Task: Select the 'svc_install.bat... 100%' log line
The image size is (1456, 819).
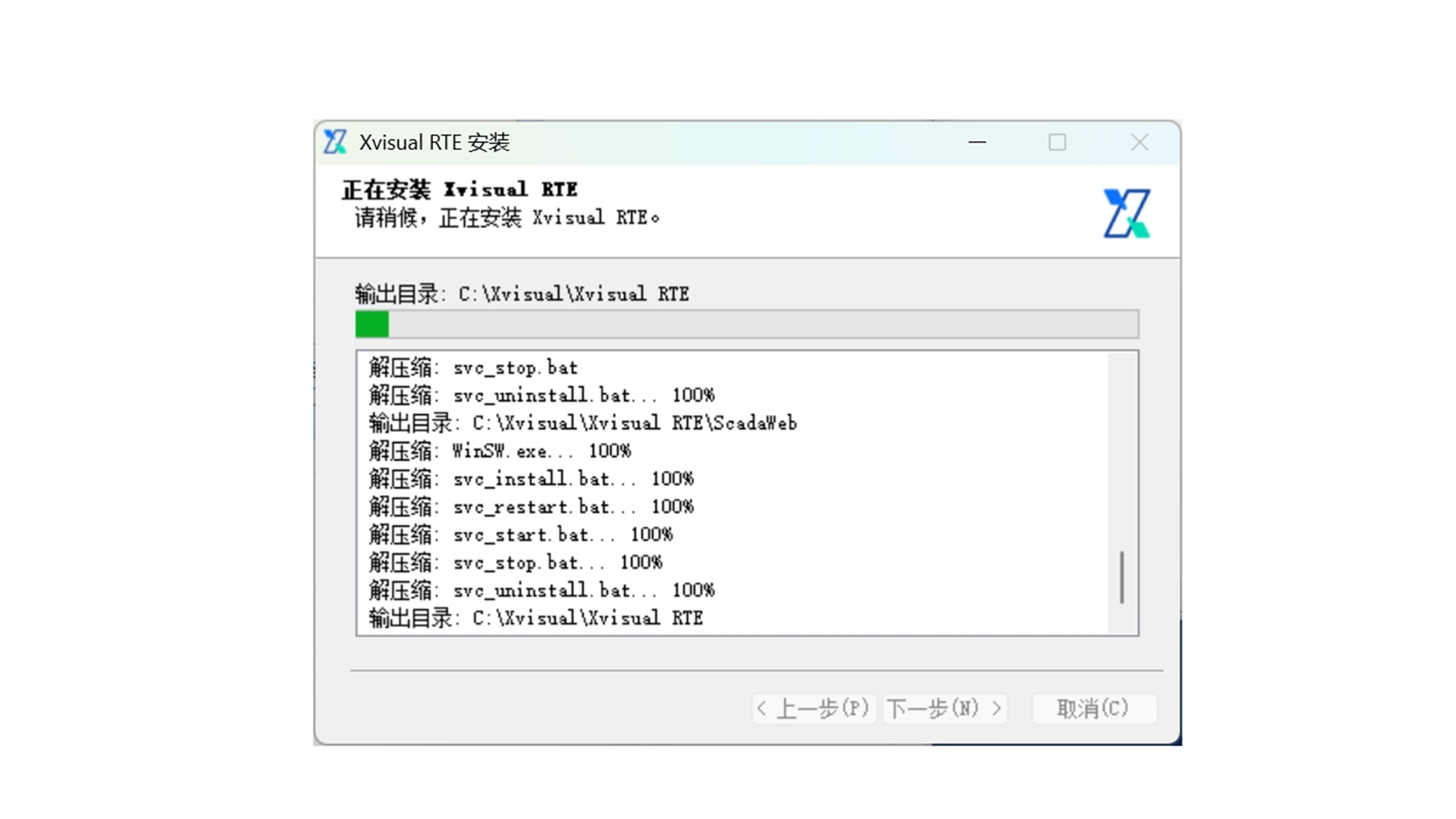Action: [531, 479]
